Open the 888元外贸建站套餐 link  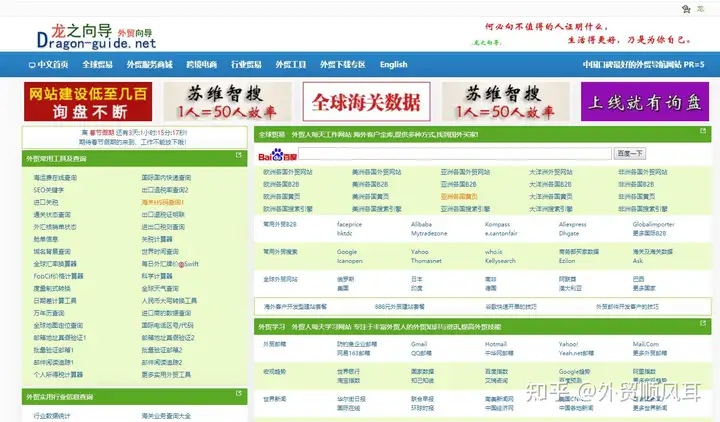[x=399, y=307]
